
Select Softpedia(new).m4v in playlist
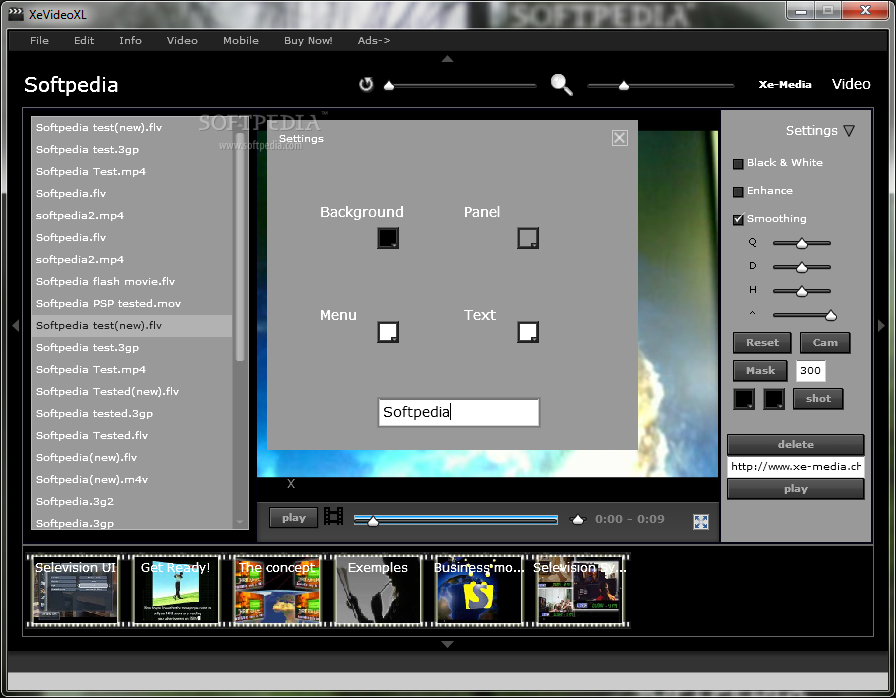(132, 480)
